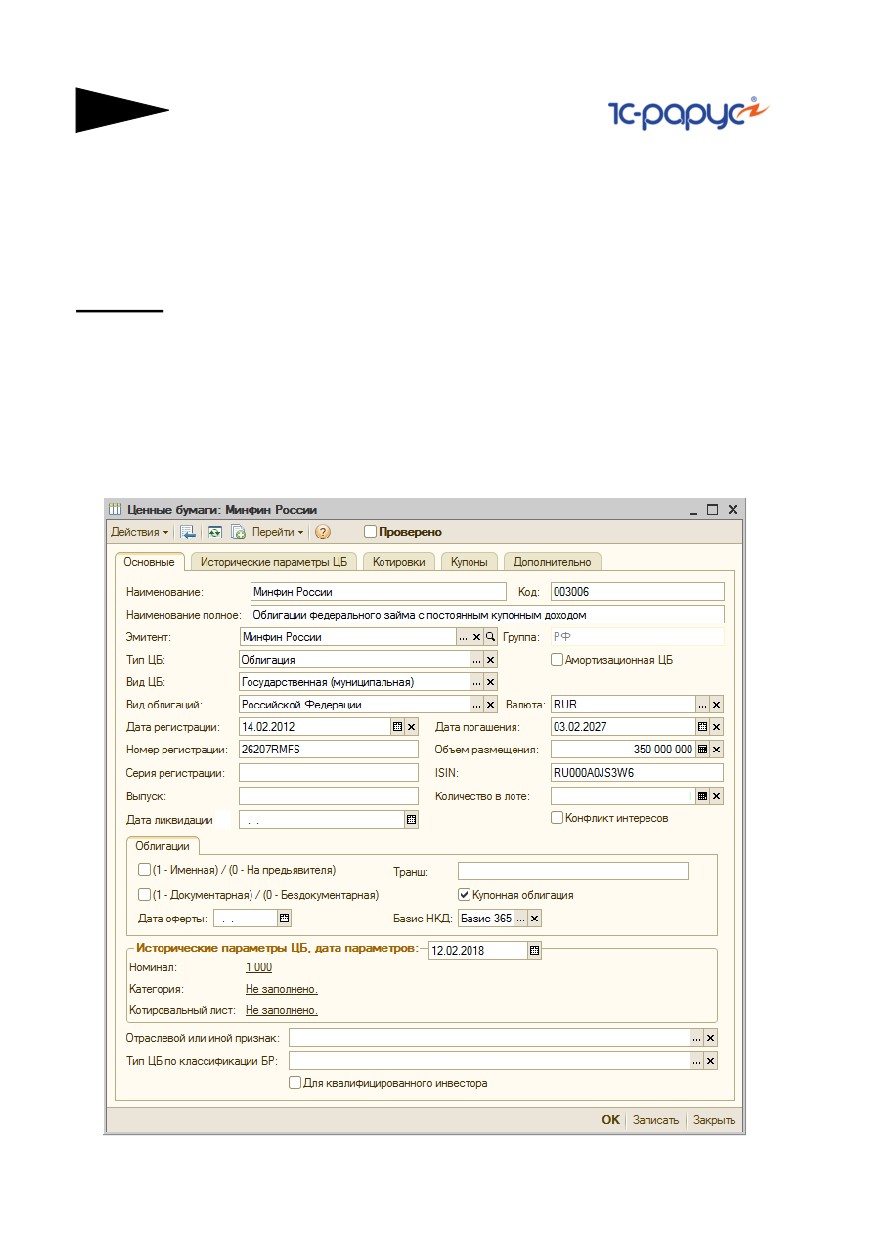The height and width of the screenshot is (1239, 875).
Task: Click the Записать button
Action: (x=656, y=1120)
